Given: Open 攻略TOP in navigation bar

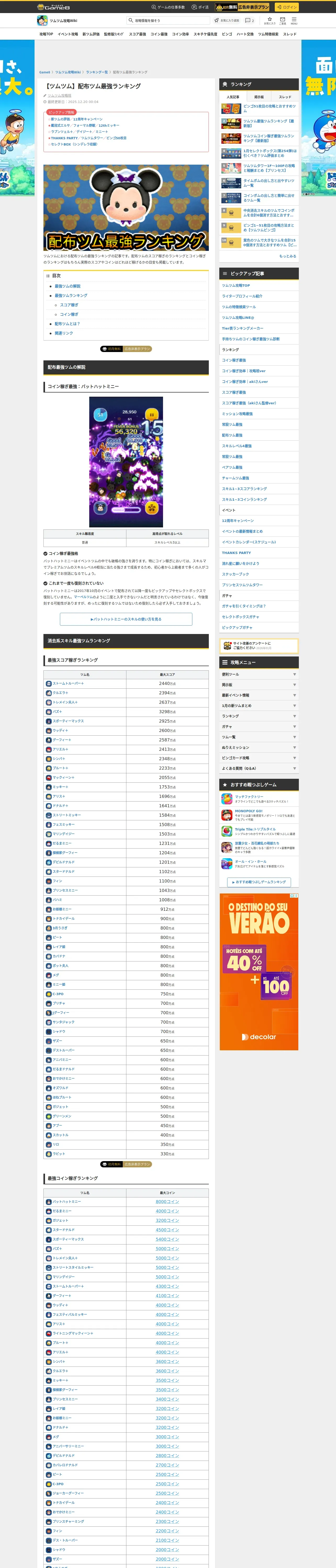Looking at the screenshot, I should tap(46, 34).
